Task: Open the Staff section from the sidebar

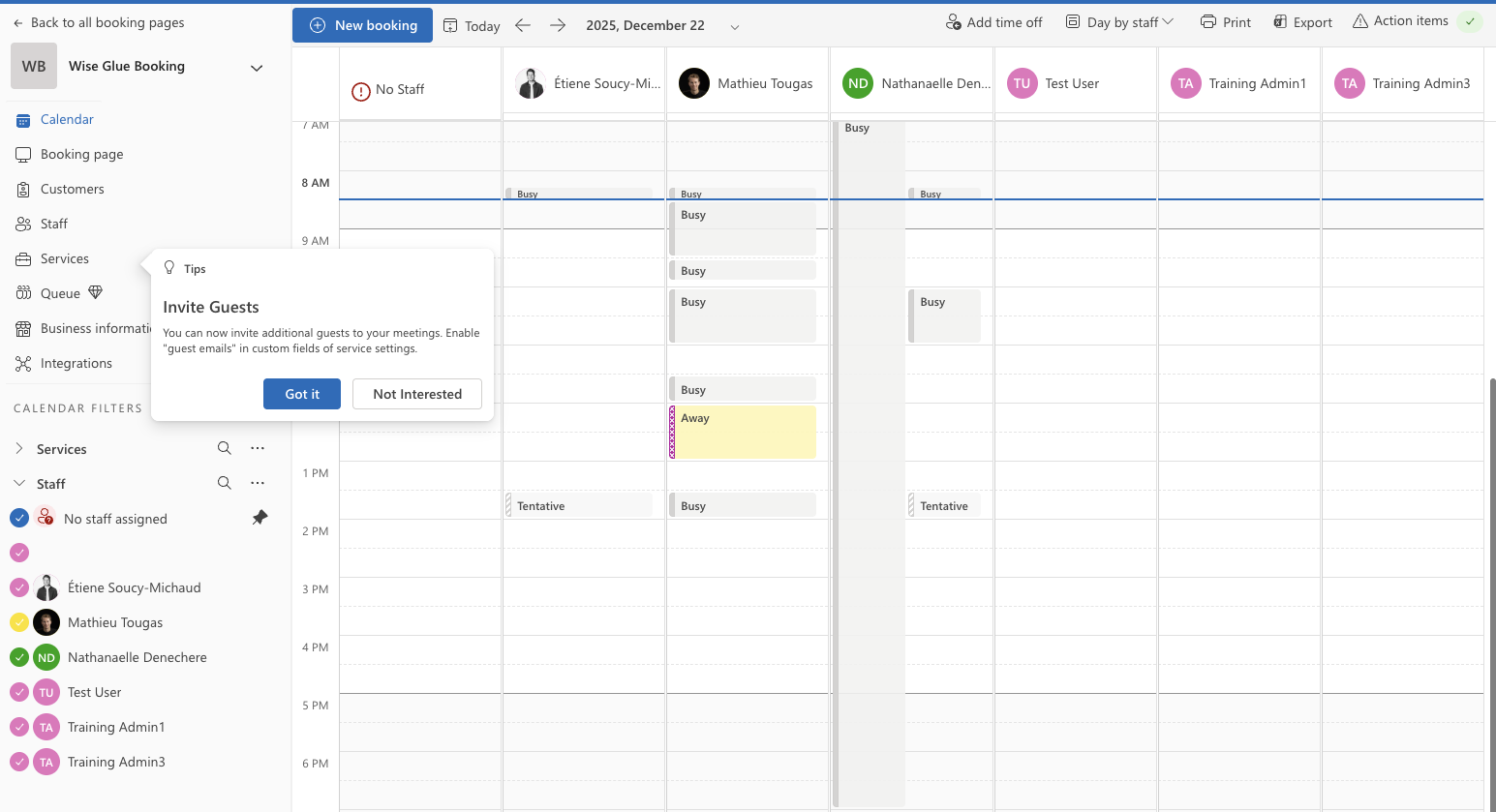Action: click(x=54, y=224)
